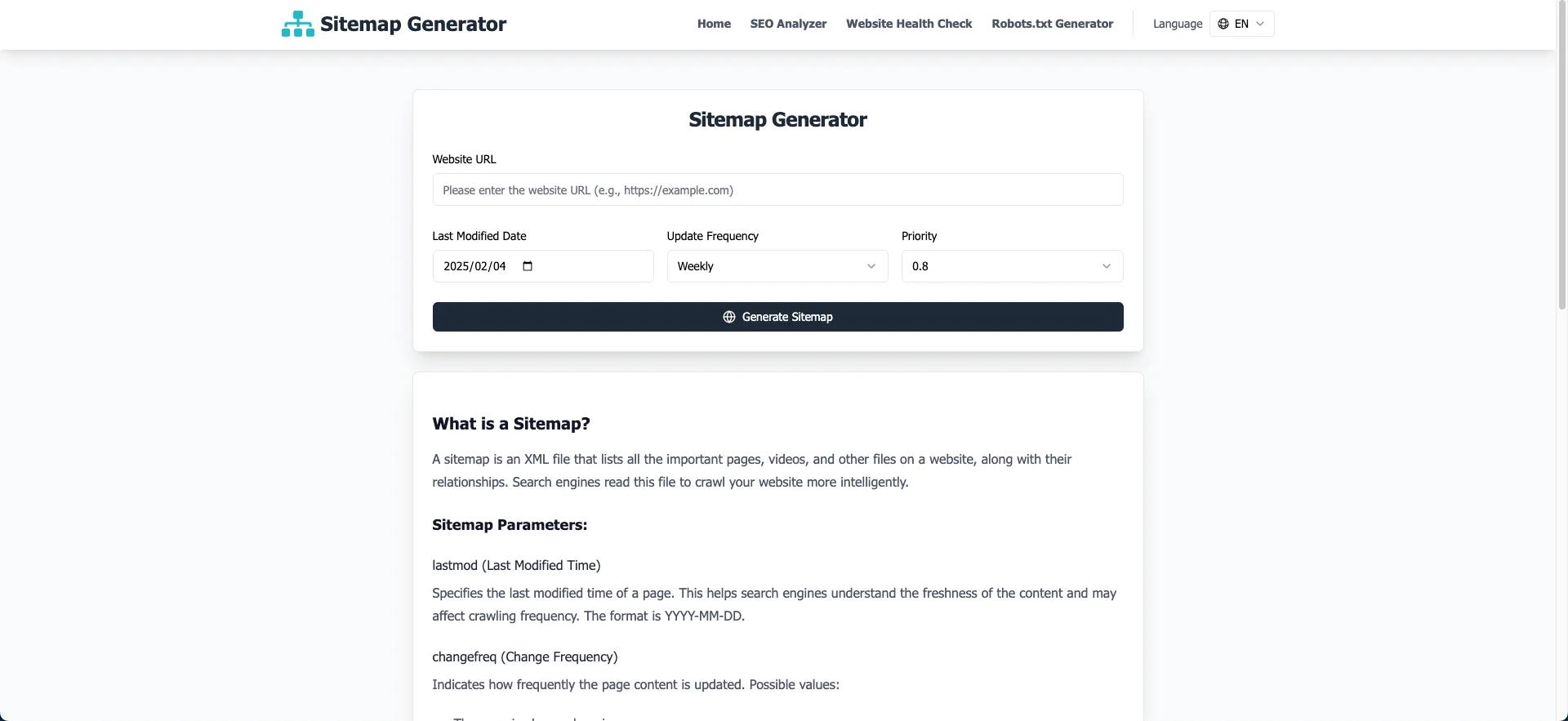Open the Priority dropdown showing 0.8

click(1011, 265)
